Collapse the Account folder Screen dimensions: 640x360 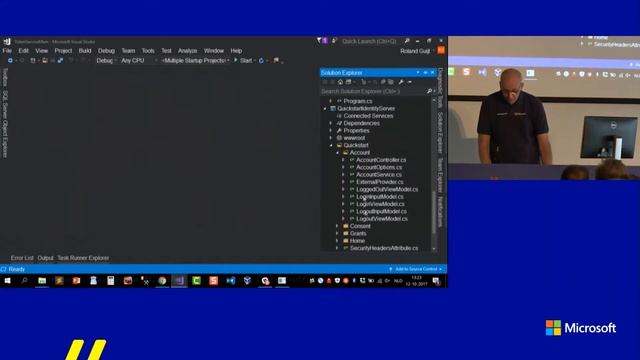coord(338,153)
